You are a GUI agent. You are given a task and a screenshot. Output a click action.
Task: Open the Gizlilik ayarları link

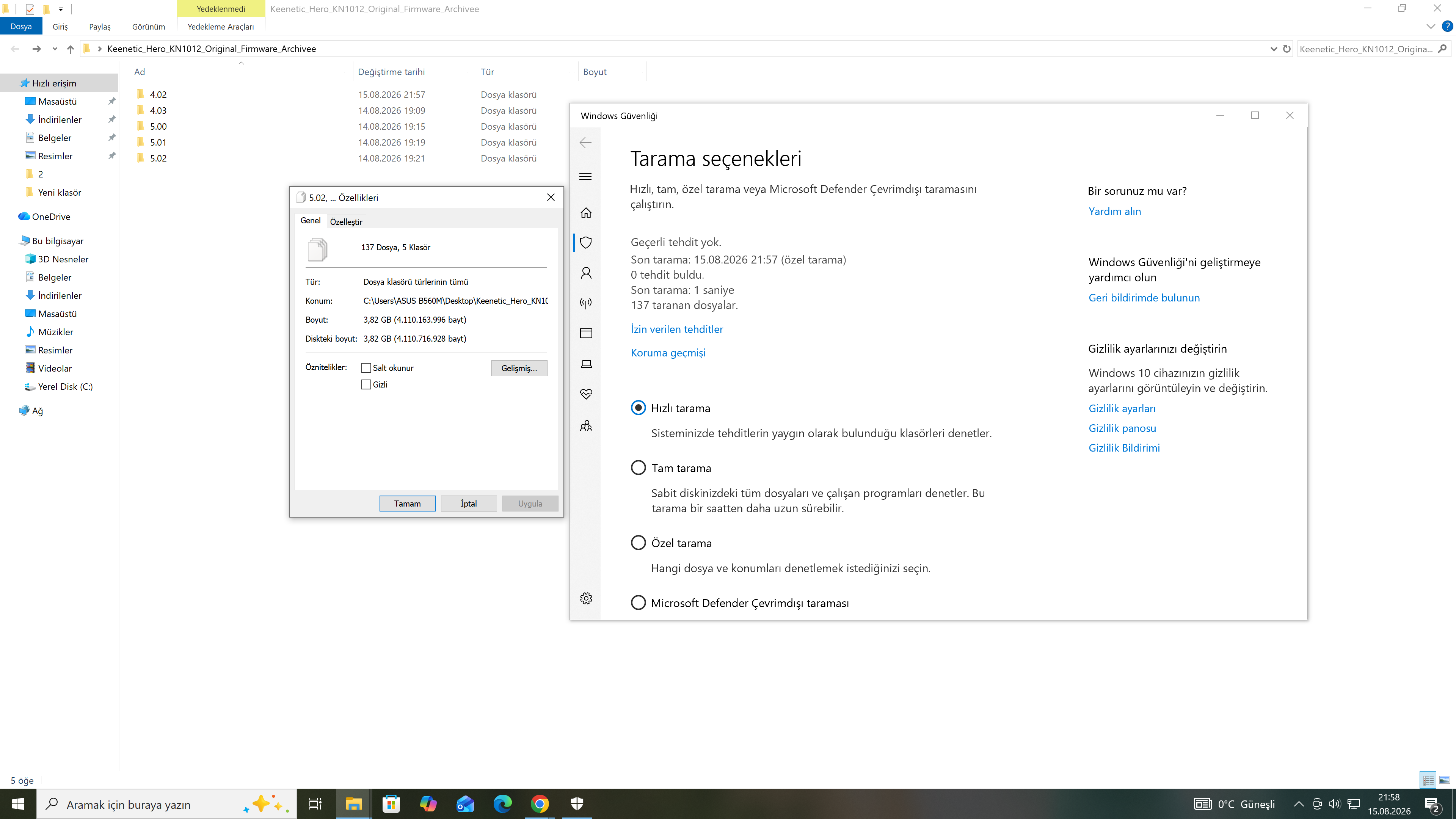coord(1122,408)
